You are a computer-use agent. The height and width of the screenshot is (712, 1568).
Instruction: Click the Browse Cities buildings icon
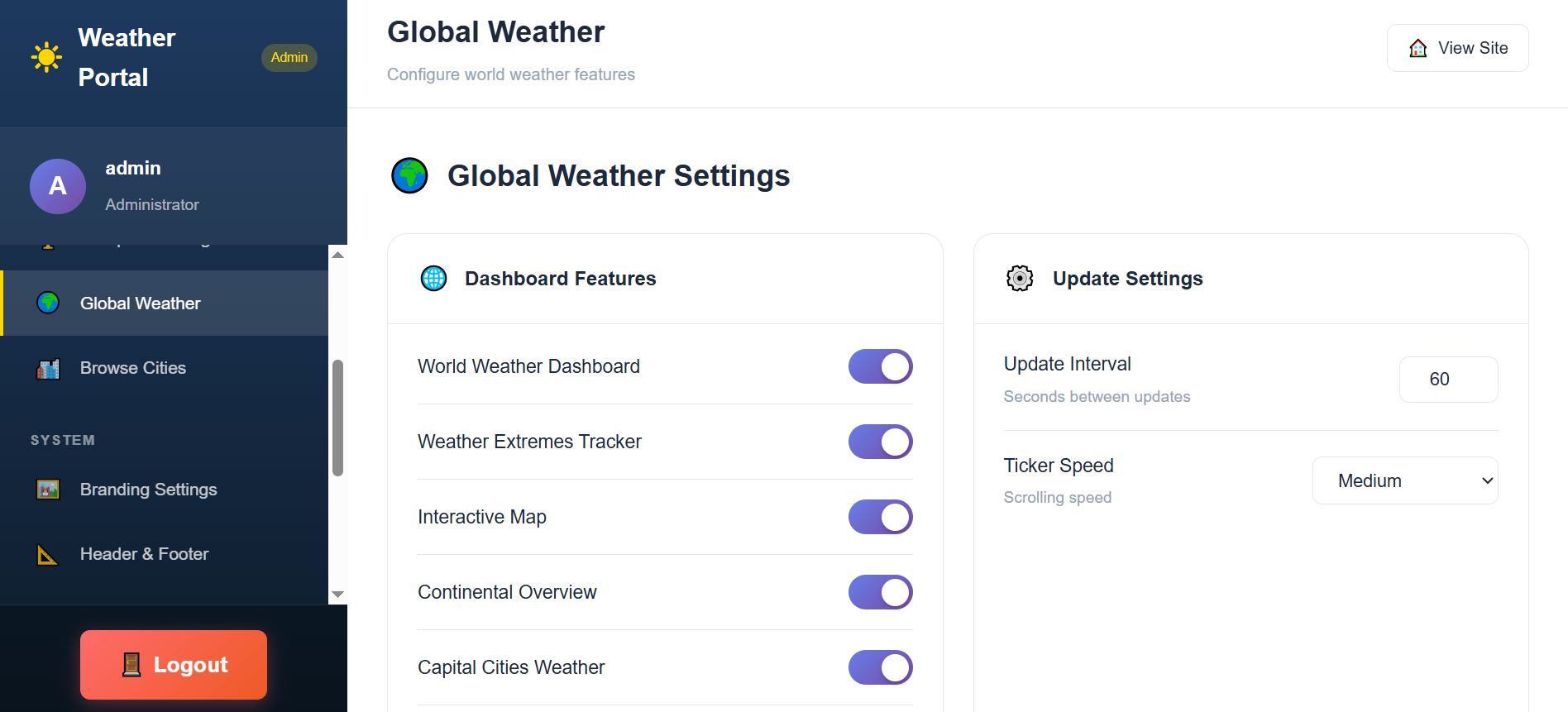pos(48,368)
